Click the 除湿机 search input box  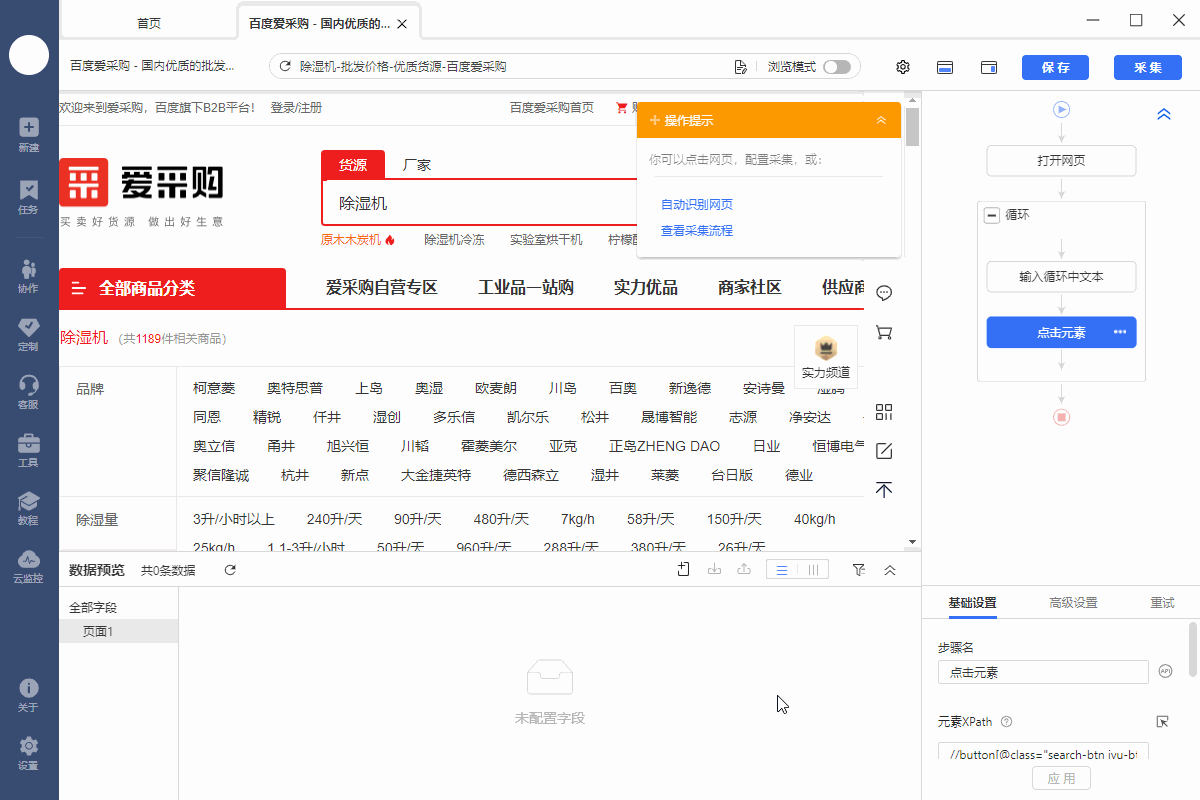(480, 203)
